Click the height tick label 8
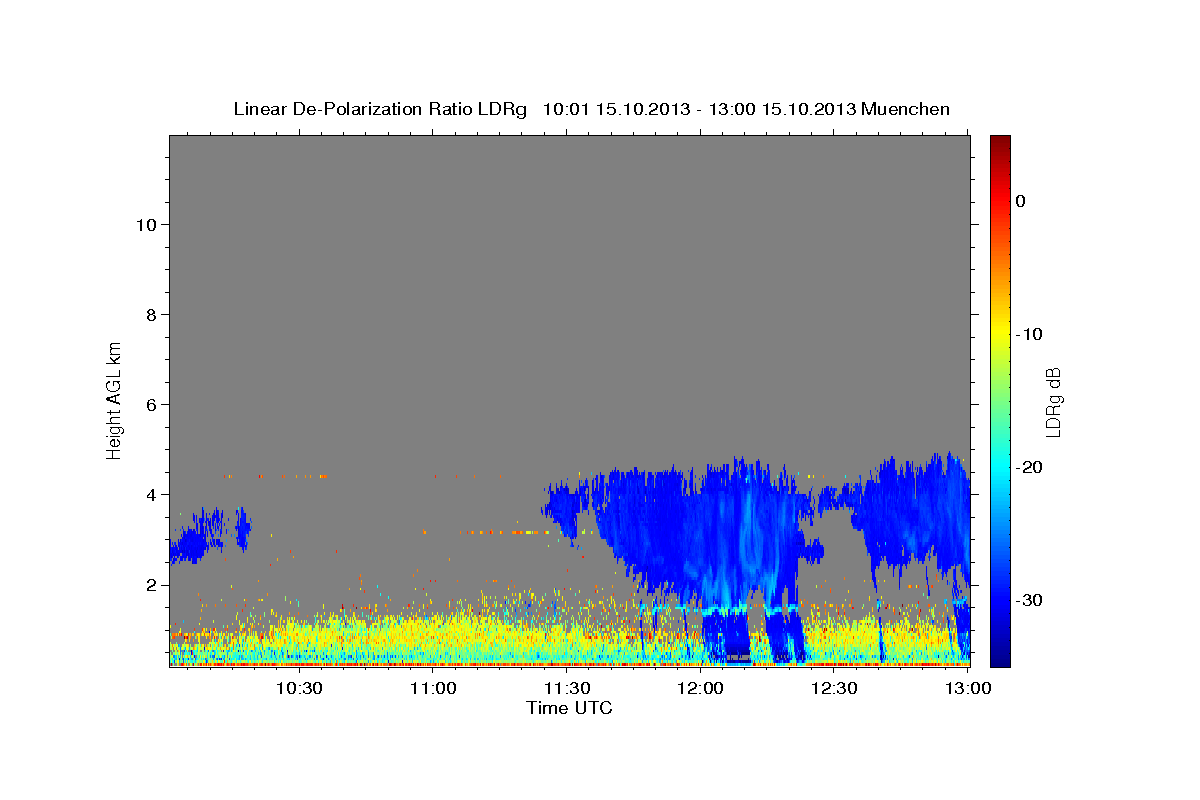Image resolution: width=1200 pixels, height=800 pixels. coord(150,315)
